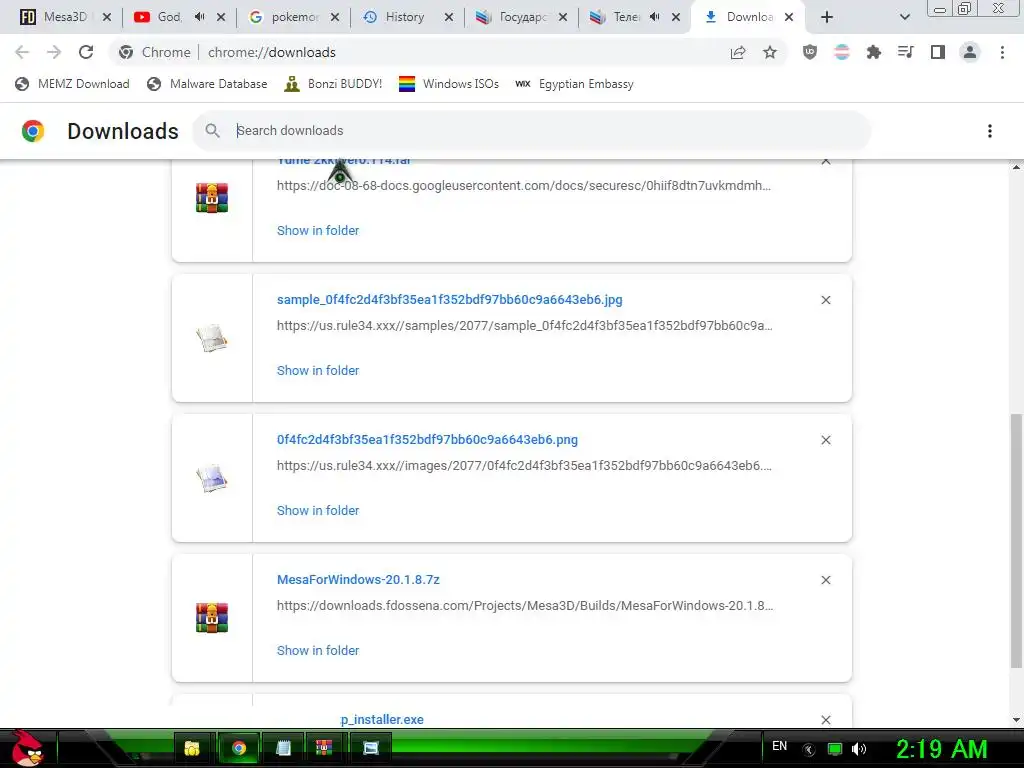Go back with the back arrow

point(22,52)
